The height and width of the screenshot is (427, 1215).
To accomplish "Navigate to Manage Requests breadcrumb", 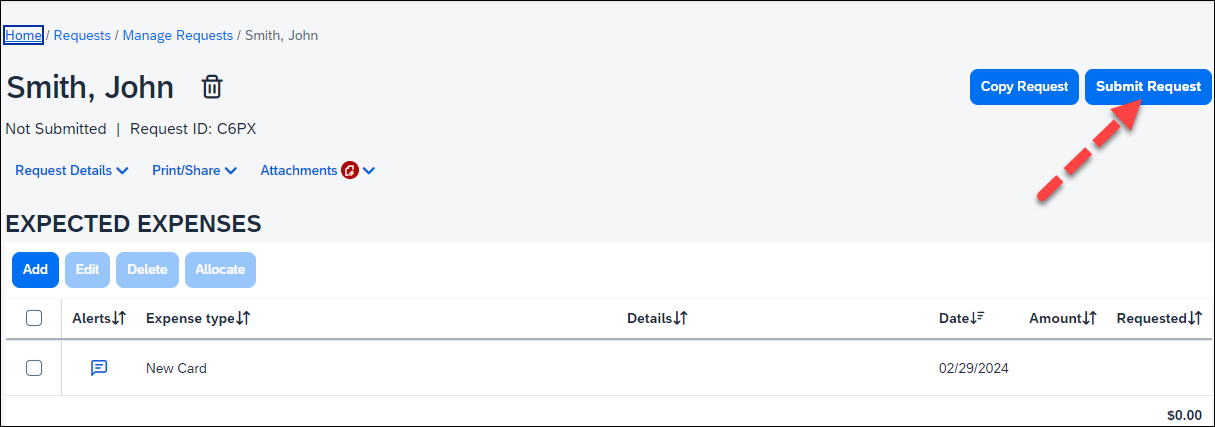I will click(x=177, y=35).
